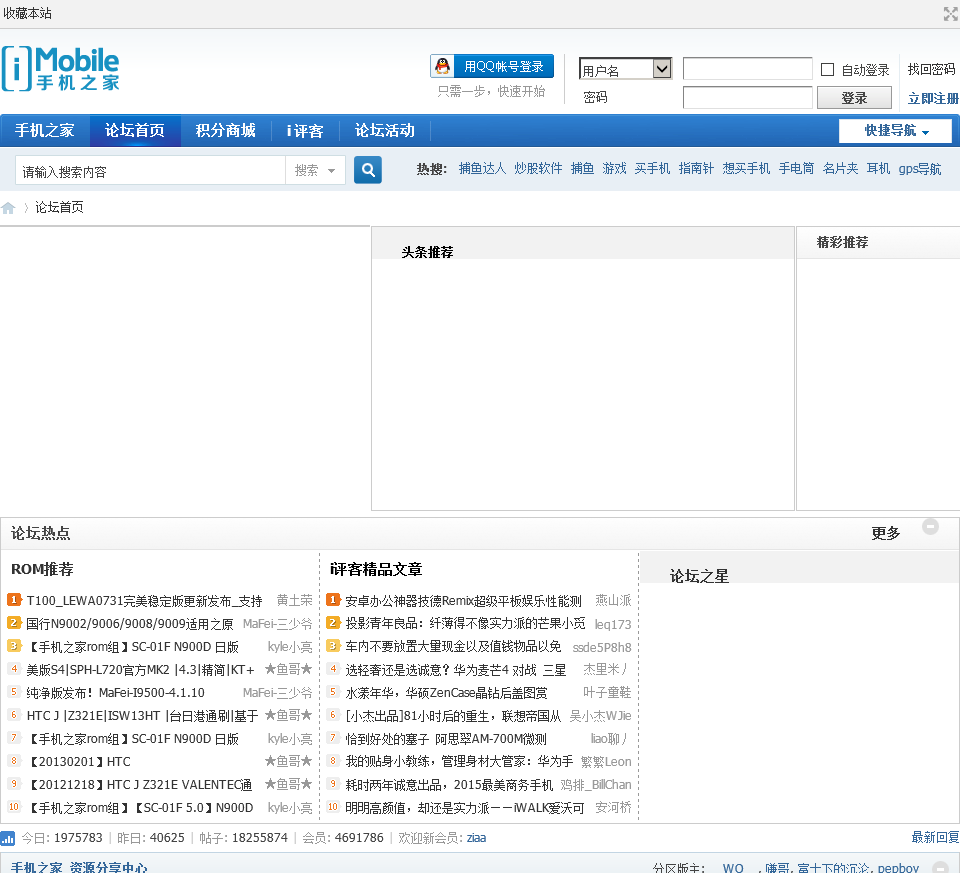Screen dimensions: 960x873
Task: Enable the 自动登录 checkbox
Action: [827, 70]
